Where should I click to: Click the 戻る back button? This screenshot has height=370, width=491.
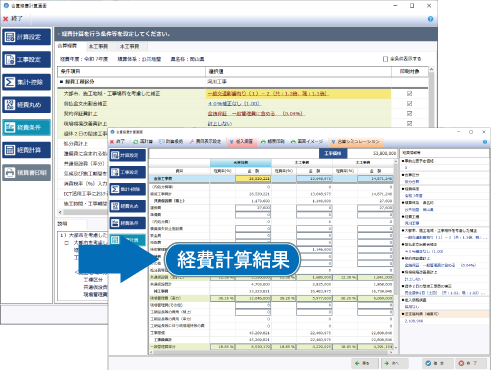point(365,363)
